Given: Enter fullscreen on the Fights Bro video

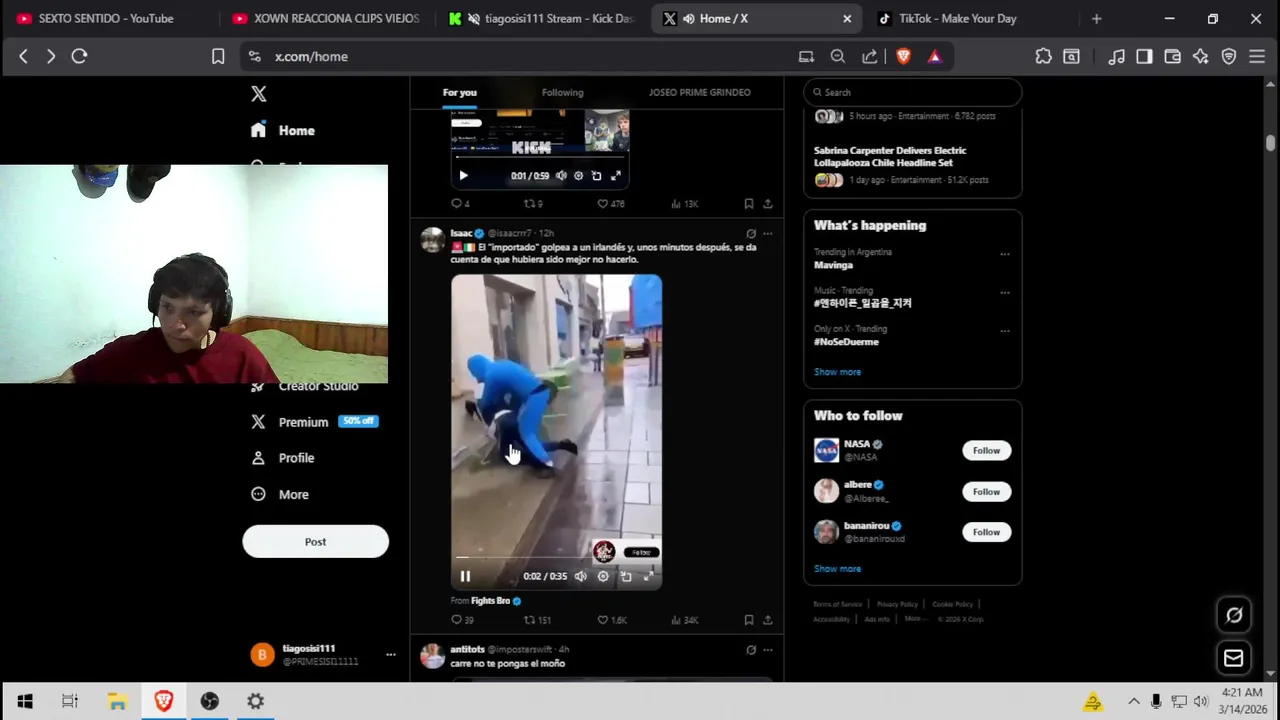Looking at the screenshot, I should 648,576.
